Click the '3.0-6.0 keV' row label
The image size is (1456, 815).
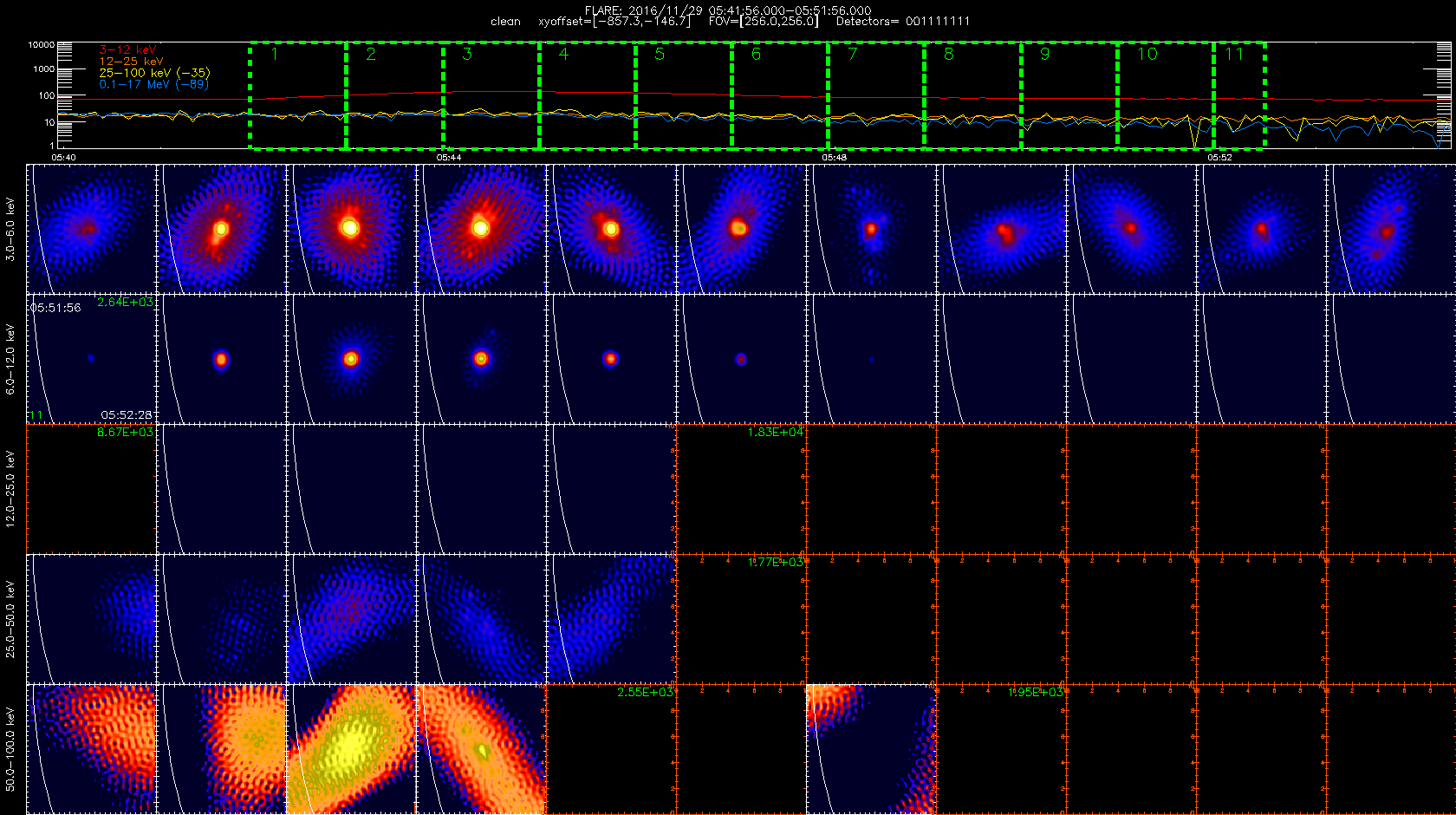(x=10, y=229)
